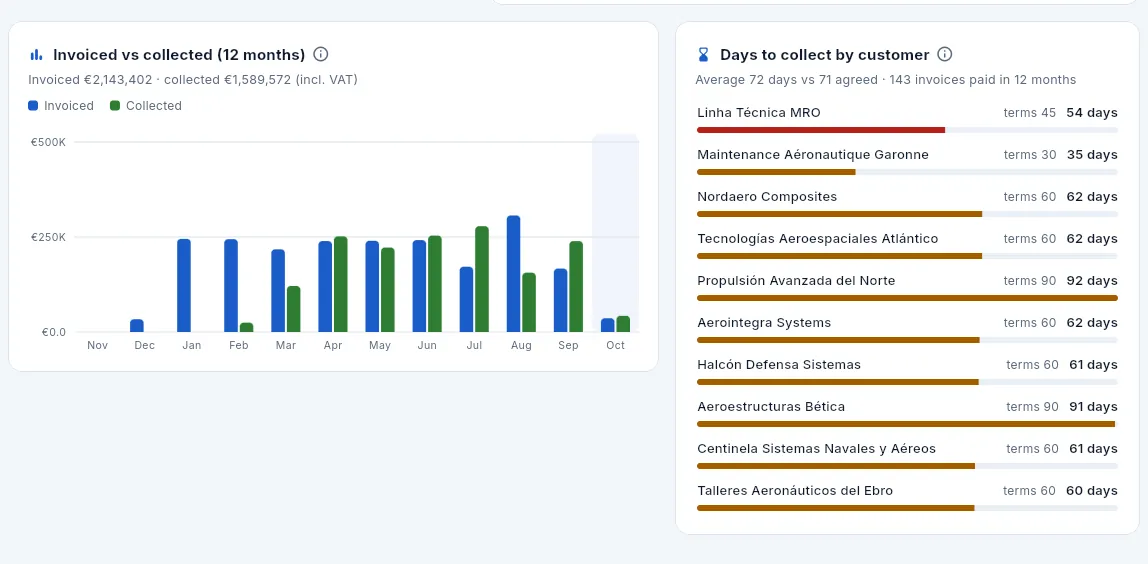Click the Jun month axis label

click(427, 345)
